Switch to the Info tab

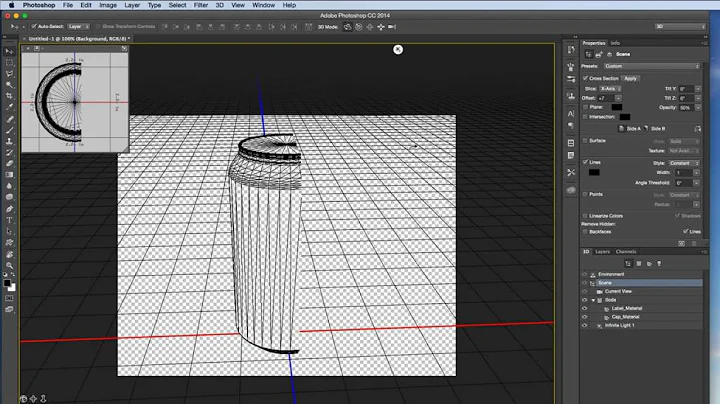click(615, 43)
